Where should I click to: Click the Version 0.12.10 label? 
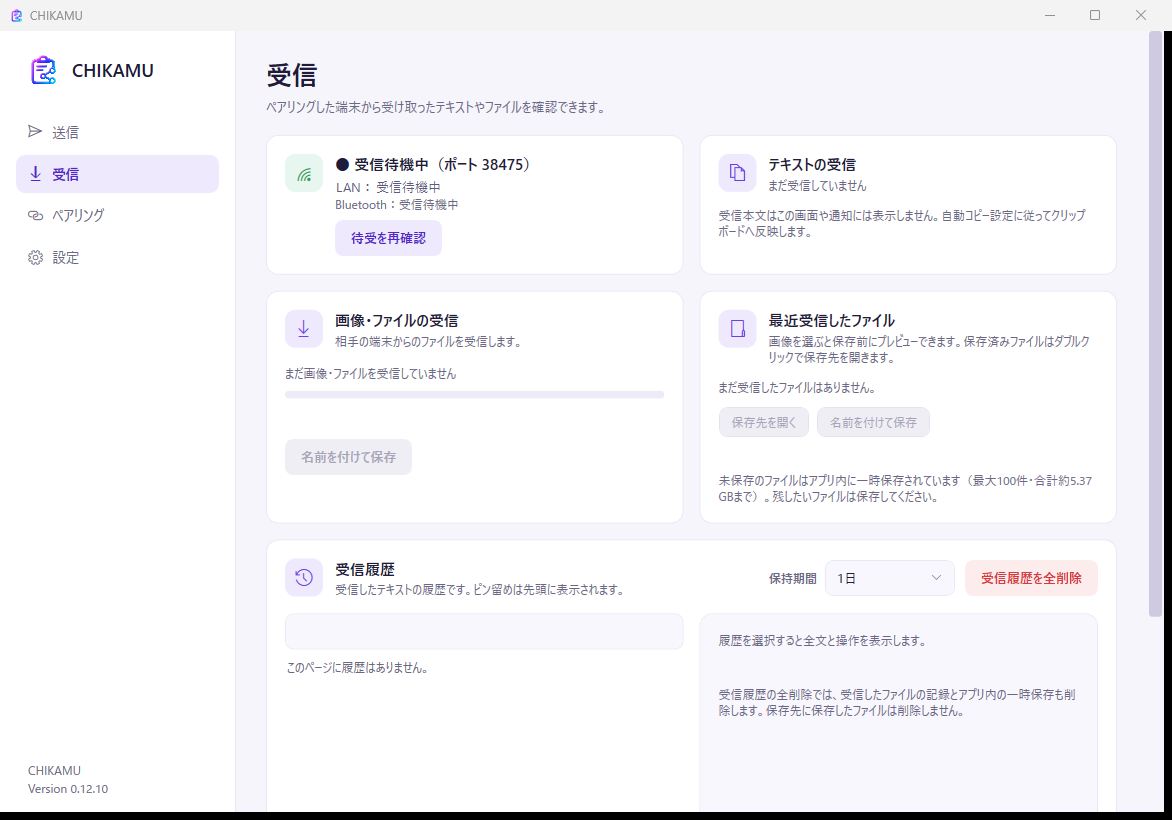click(x=68, y=789)
